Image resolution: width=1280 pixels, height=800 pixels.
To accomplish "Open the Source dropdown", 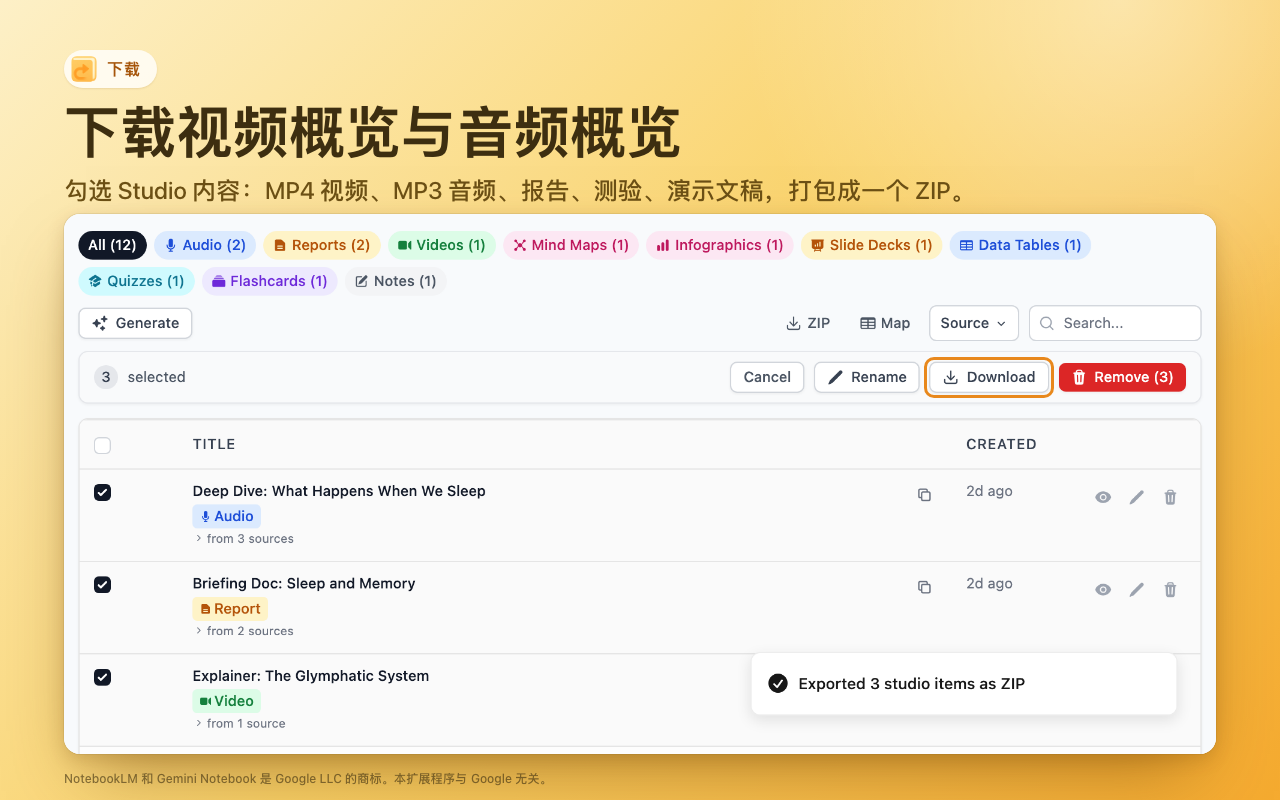I will [x=974, y=323].
